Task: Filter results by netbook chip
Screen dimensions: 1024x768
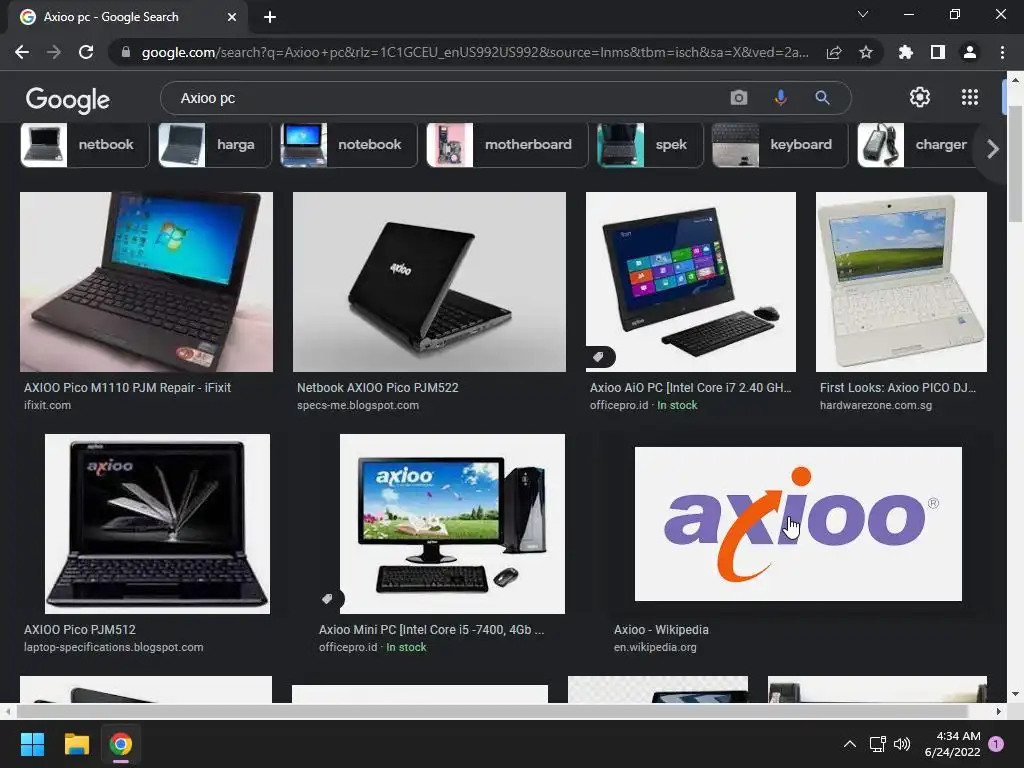Action: pos(85,144)
